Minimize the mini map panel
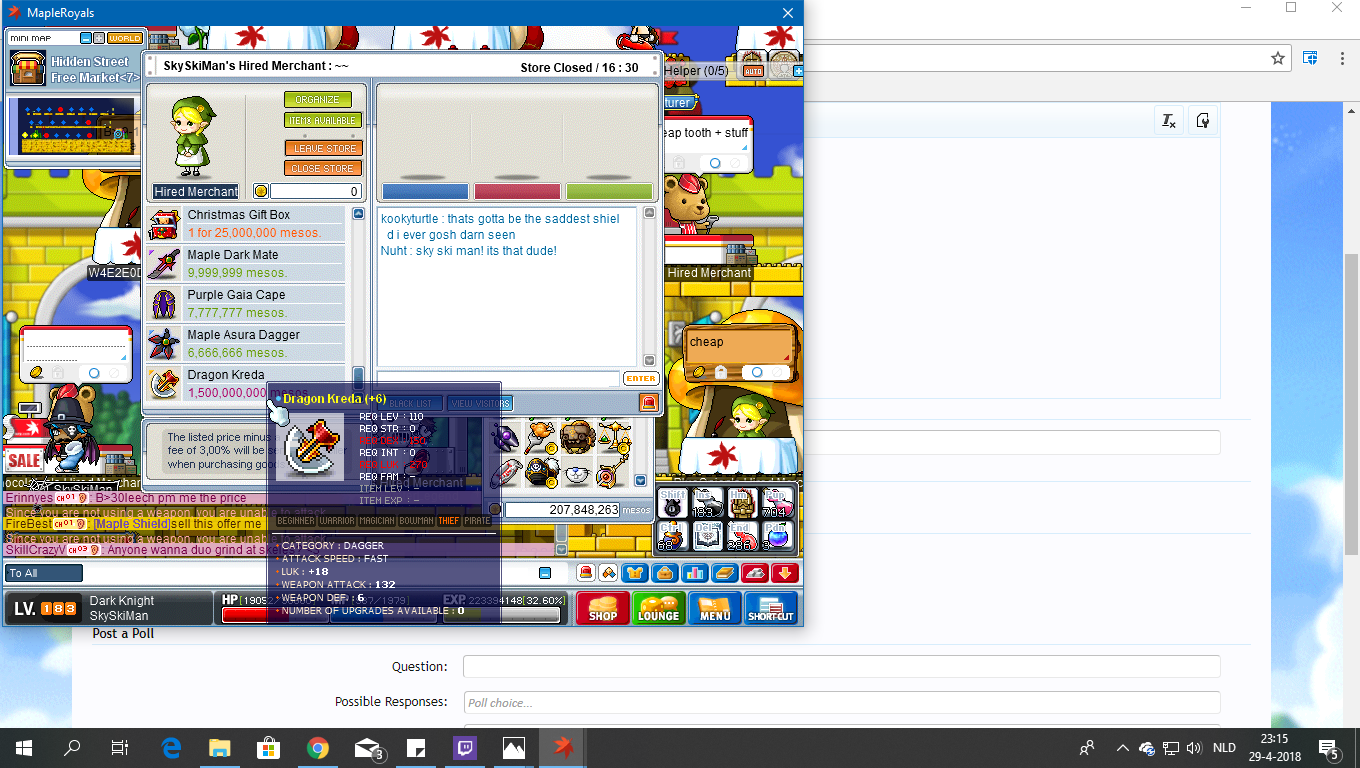The height and width of the screenshot is (768, 1360). pyautogui.click(x=86, y=38)
